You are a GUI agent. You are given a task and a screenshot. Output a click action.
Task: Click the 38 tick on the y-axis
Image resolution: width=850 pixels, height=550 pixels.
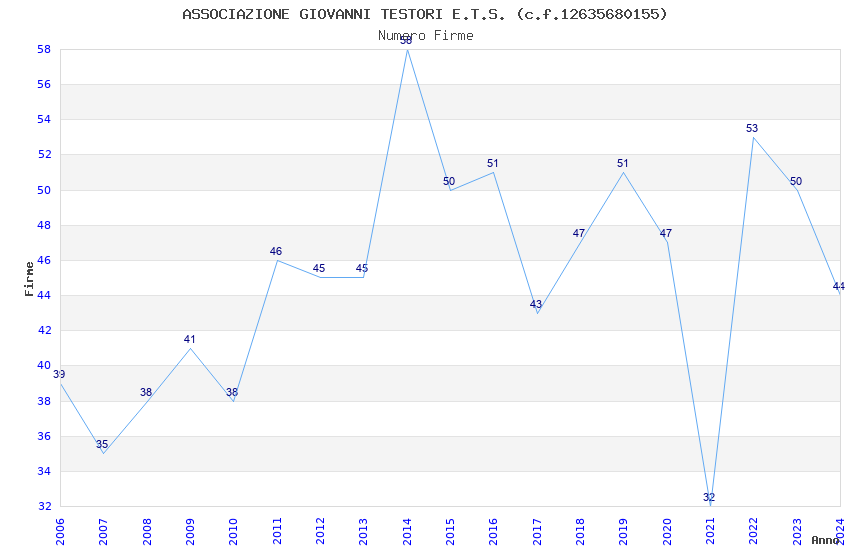pos(44,402)
